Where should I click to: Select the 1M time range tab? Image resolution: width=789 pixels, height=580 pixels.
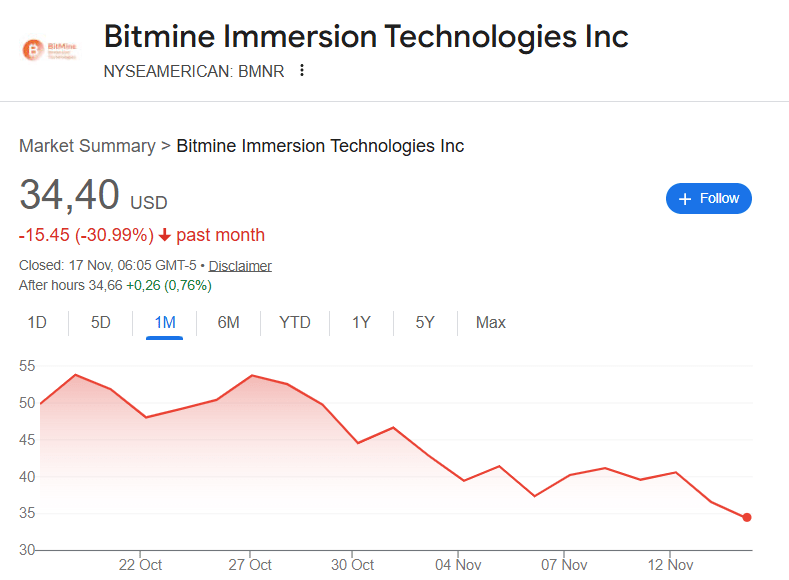pyautogui.click(x=165, y=322)
